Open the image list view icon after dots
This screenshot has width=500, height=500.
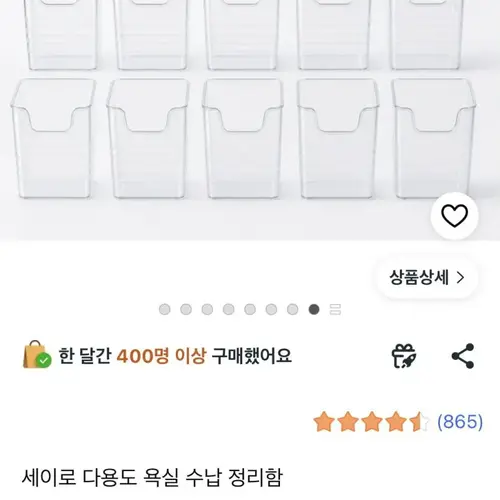click(335, 309)
